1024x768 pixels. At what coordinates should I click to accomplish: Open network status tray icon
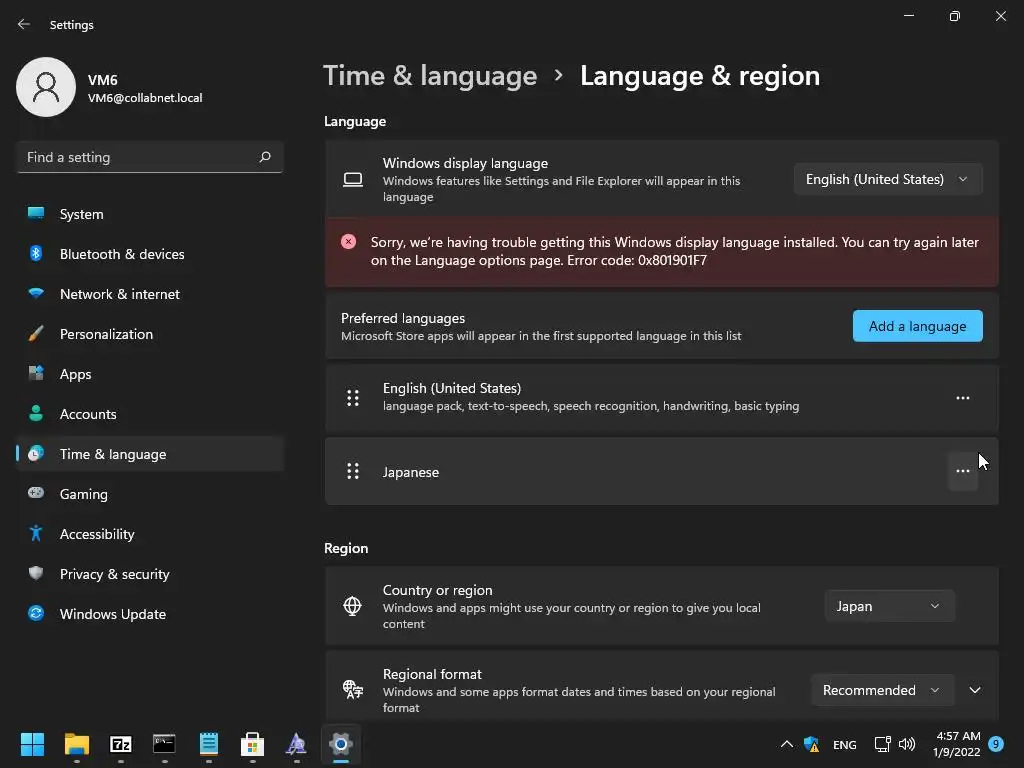pos(882,744)
